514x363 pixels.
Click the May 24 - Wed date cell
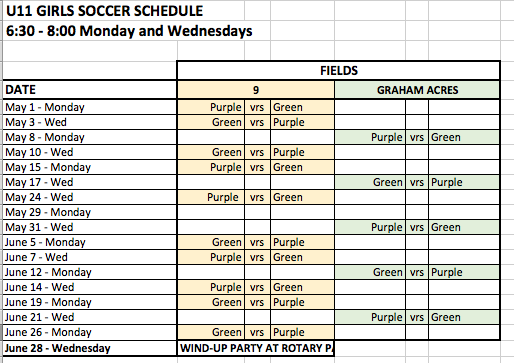coord(90,197)
